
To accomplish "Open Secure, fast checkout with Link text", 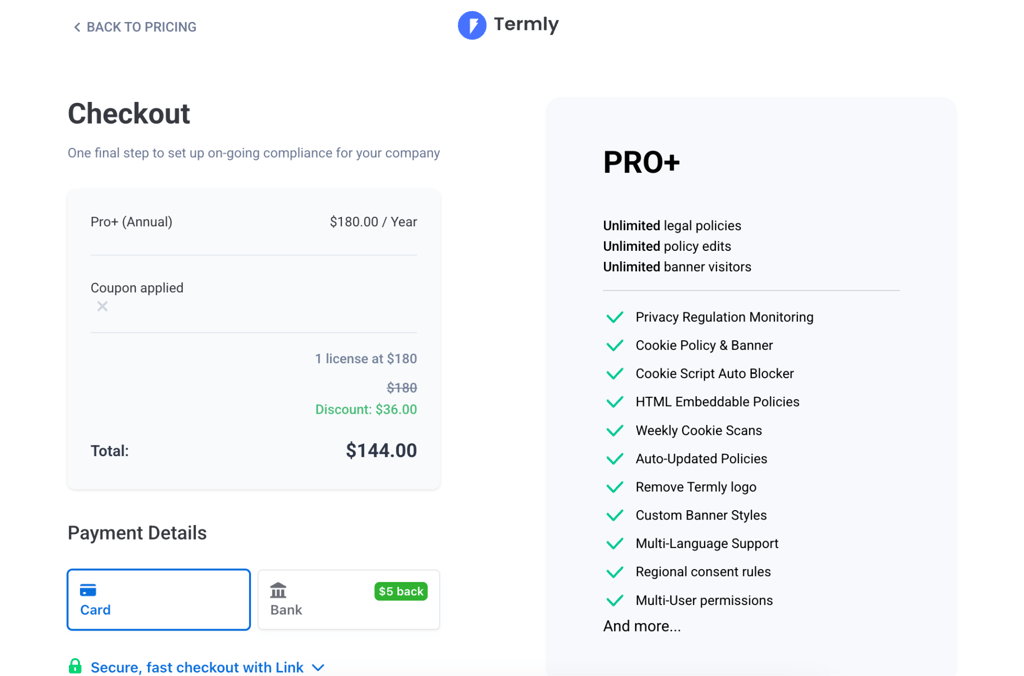I will (x=197, y=668).
